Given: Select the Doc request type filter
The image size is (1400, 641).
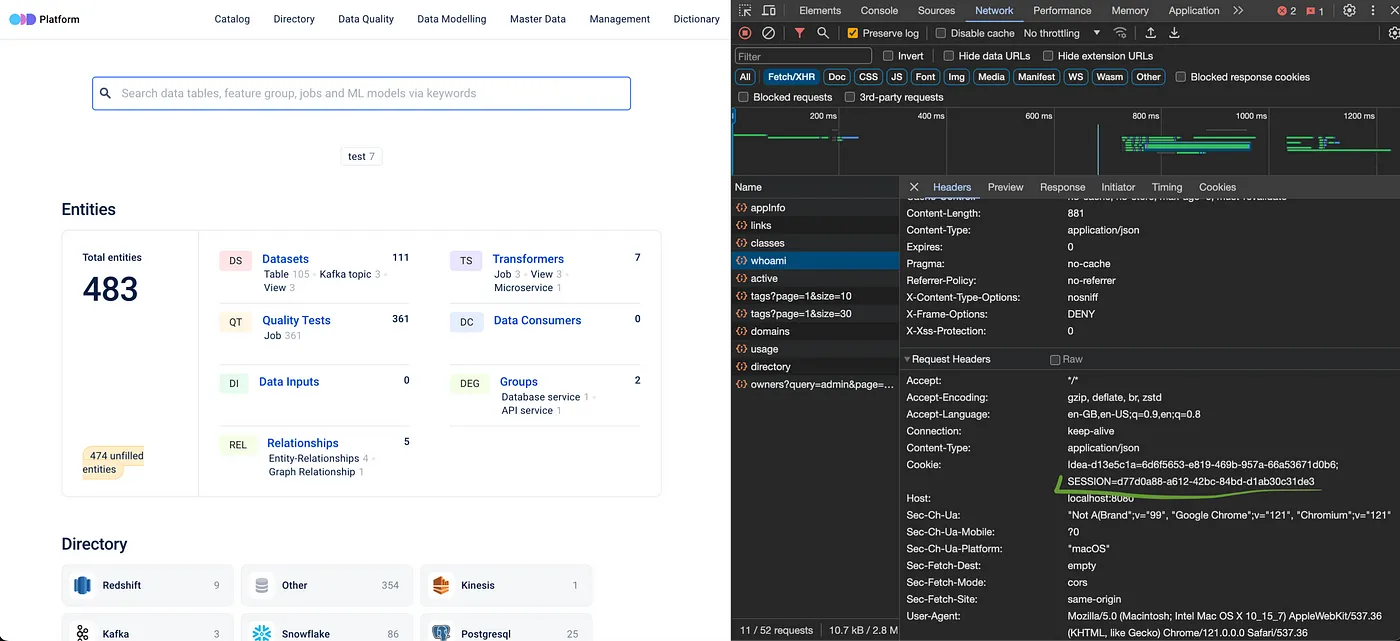Looking at the screenshot, I should (x=837, y=77).
